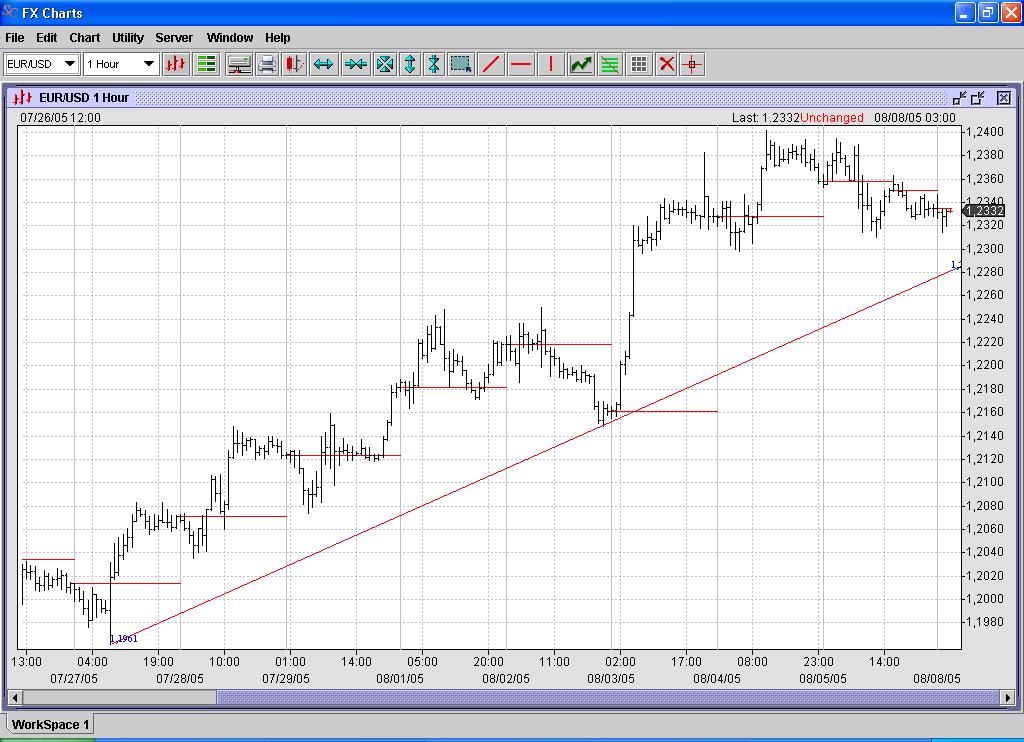This screenshot has width=1024, height=742.
Task: Click the printer icon to print
Action: pyautogui.click(x=266, y=64)
